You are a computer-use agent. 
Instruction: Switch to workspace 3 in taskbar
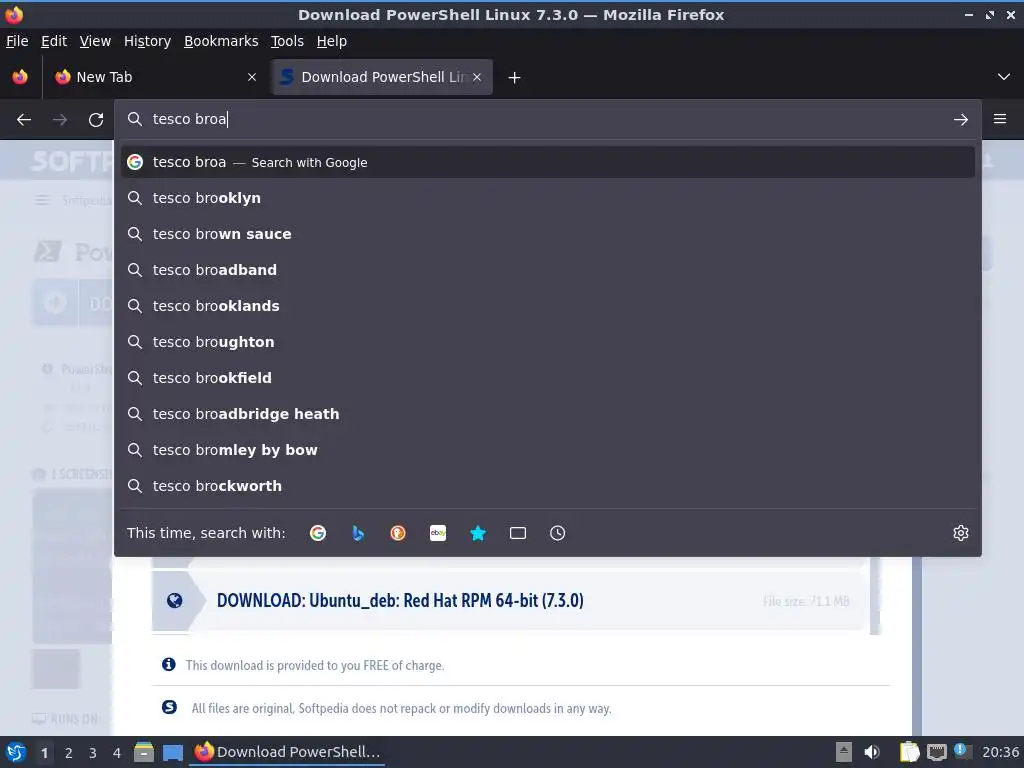[93, 753]
